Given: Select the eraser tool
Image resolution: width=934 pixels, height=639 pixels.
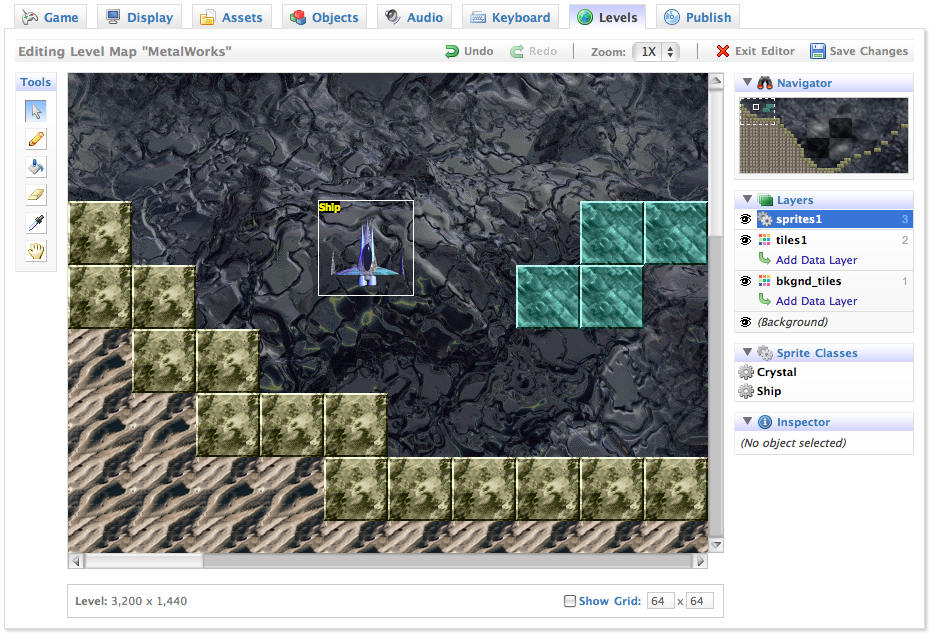Looking at the screenshot, I should tap(36, 195).
